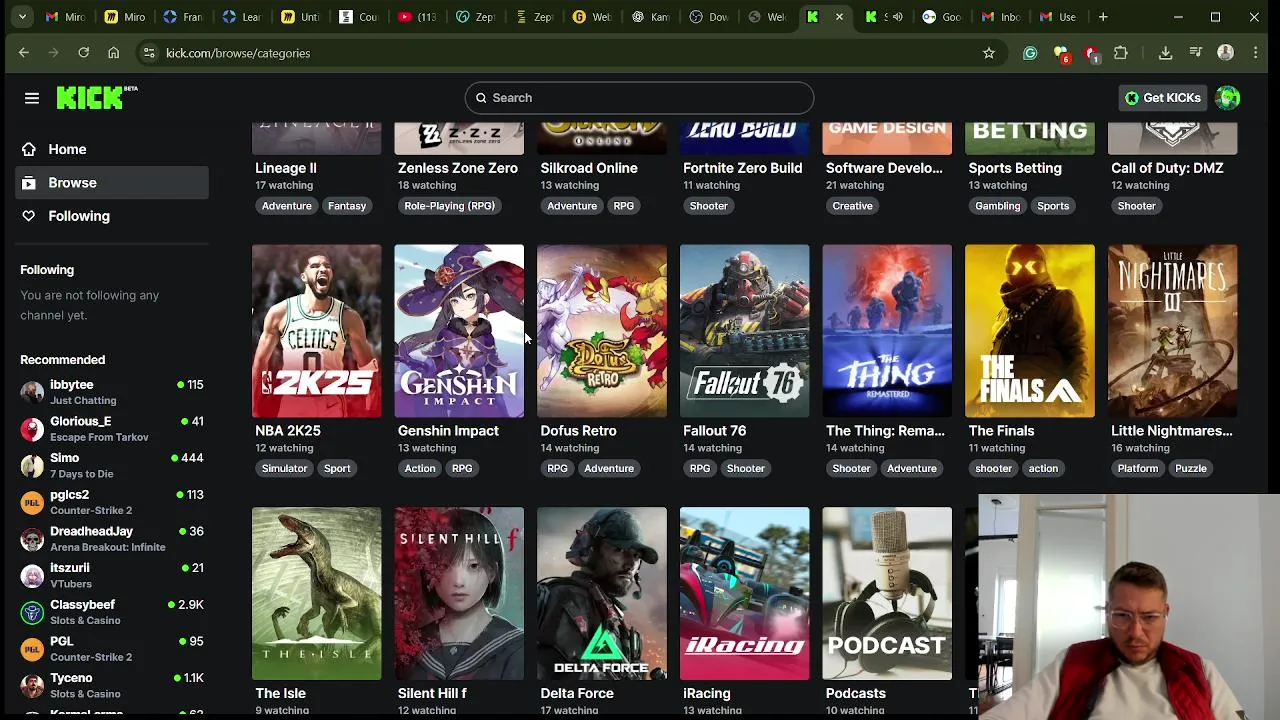Viewport: 1280px width, 720px height.
Task: Click the NBA 2K25 category thumbnail
Action: (316, 331)
